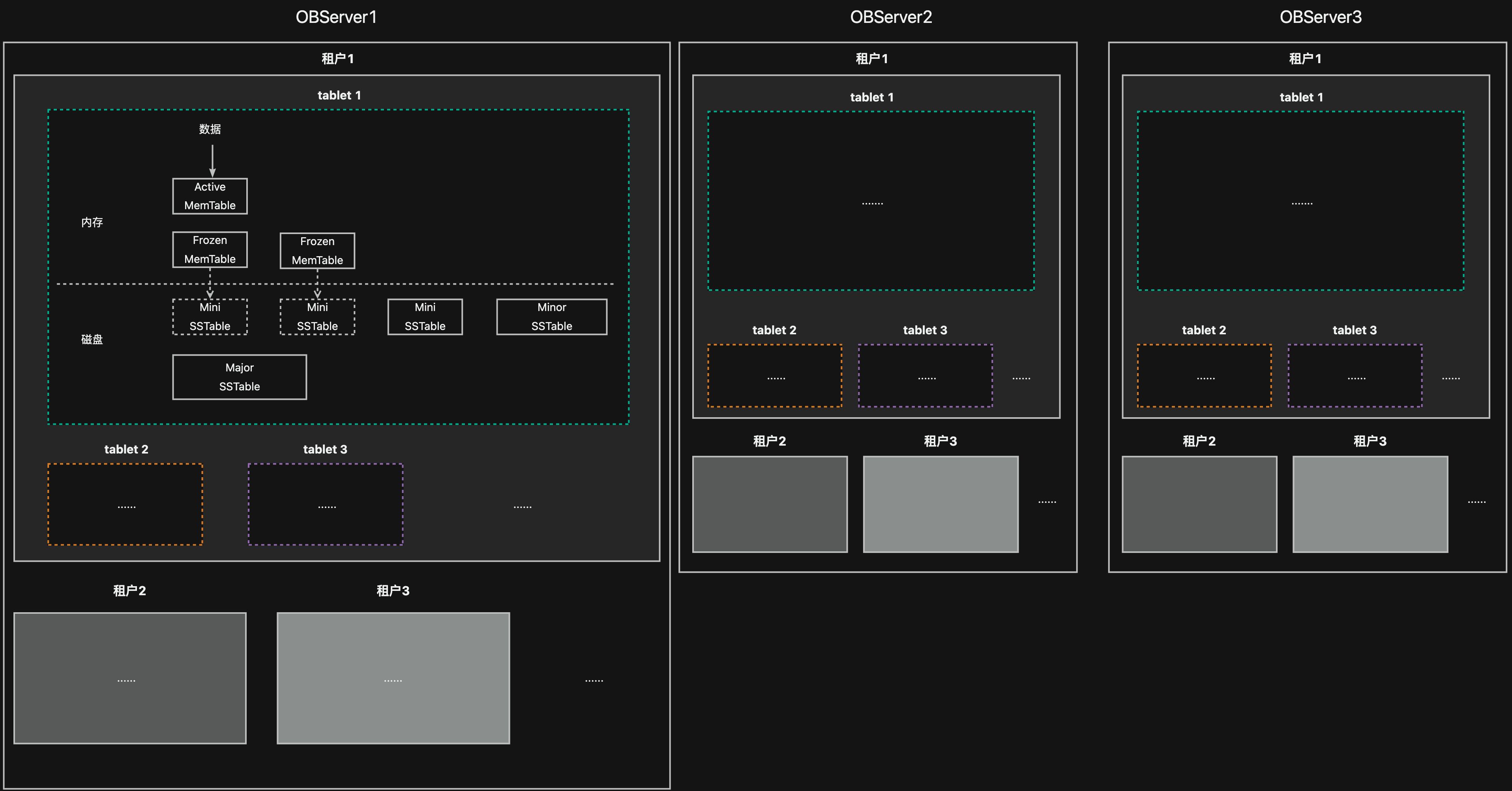
Task: Click green dashed tablet 1 area in OBServer2
Action: [x=871, y=201]
